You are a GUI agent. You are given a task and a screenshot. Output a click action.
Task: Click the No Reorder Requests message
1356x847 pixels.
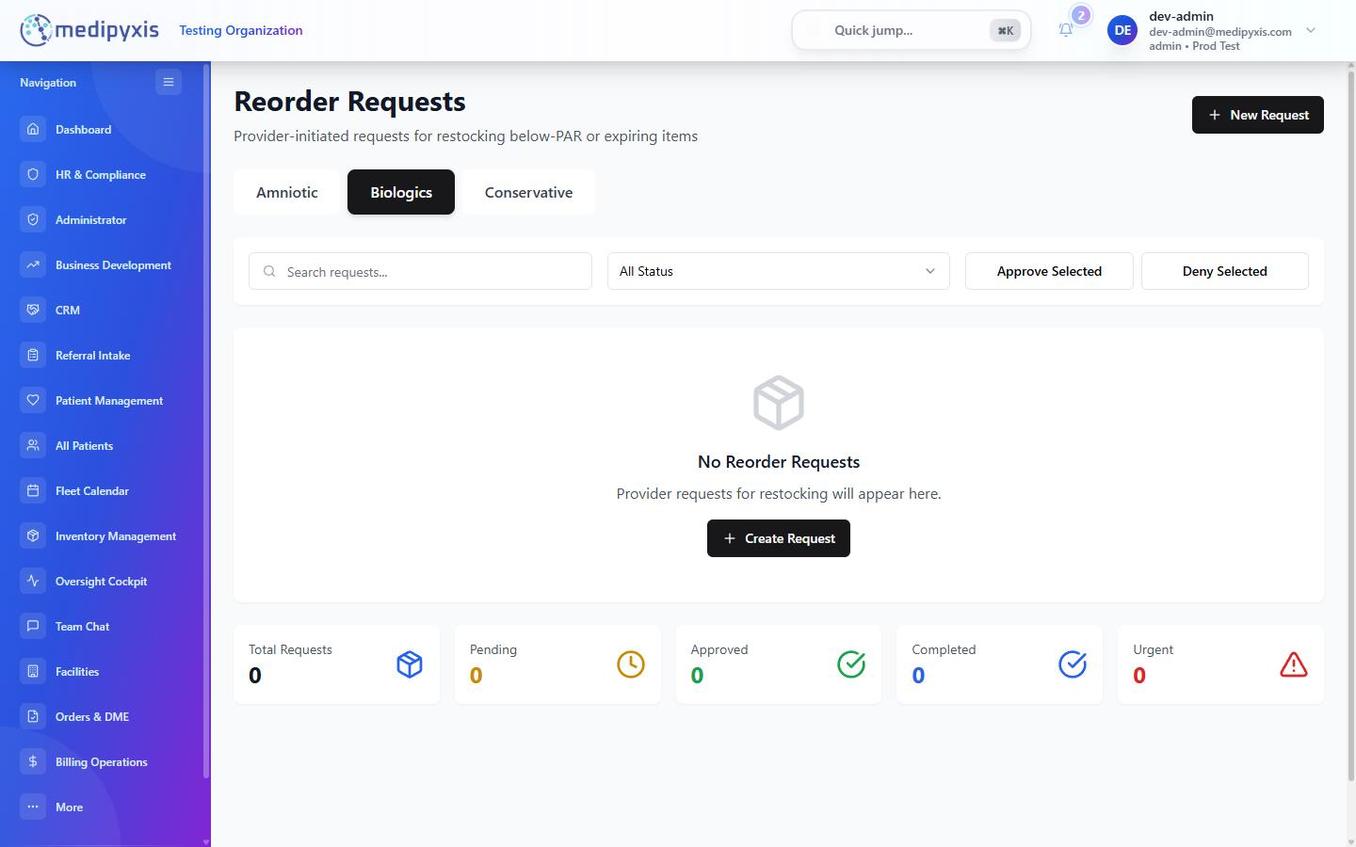tap(779, 462)
